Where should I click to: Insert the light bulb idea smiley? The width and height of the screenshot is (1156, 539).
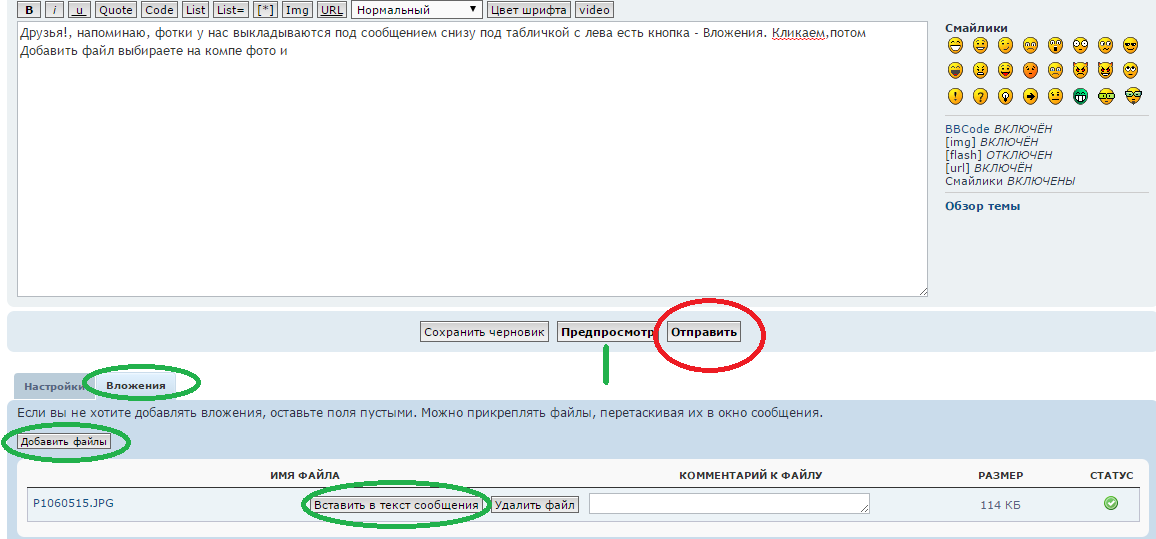[1005, 97]
